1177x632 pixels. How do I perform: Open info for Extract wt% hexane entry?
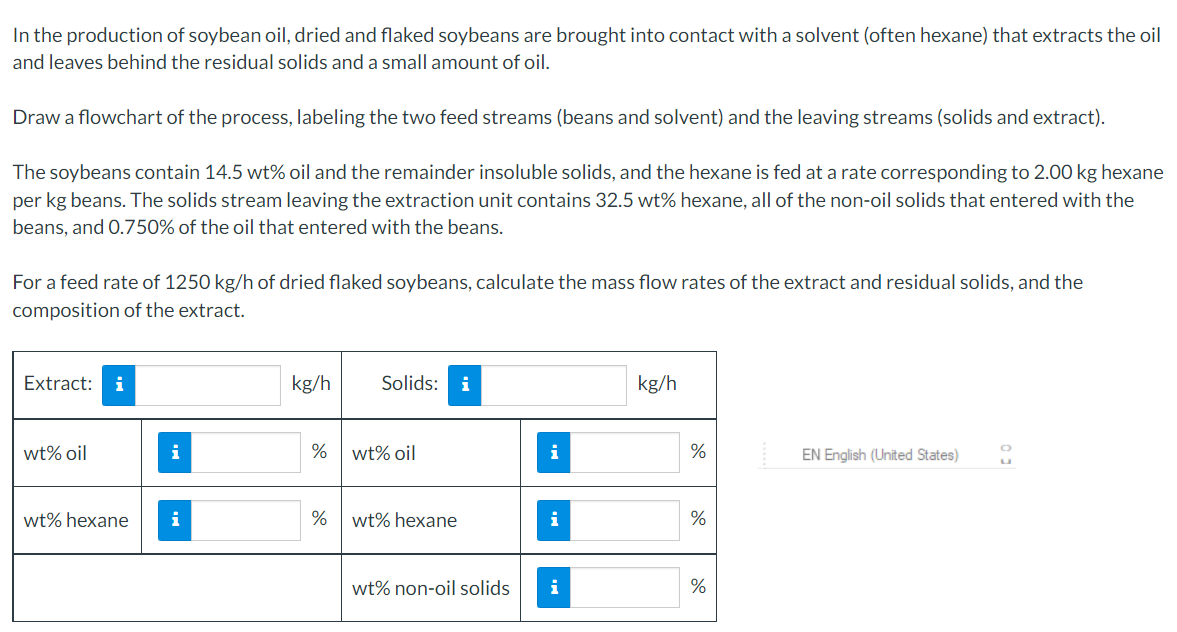point(174,520)
